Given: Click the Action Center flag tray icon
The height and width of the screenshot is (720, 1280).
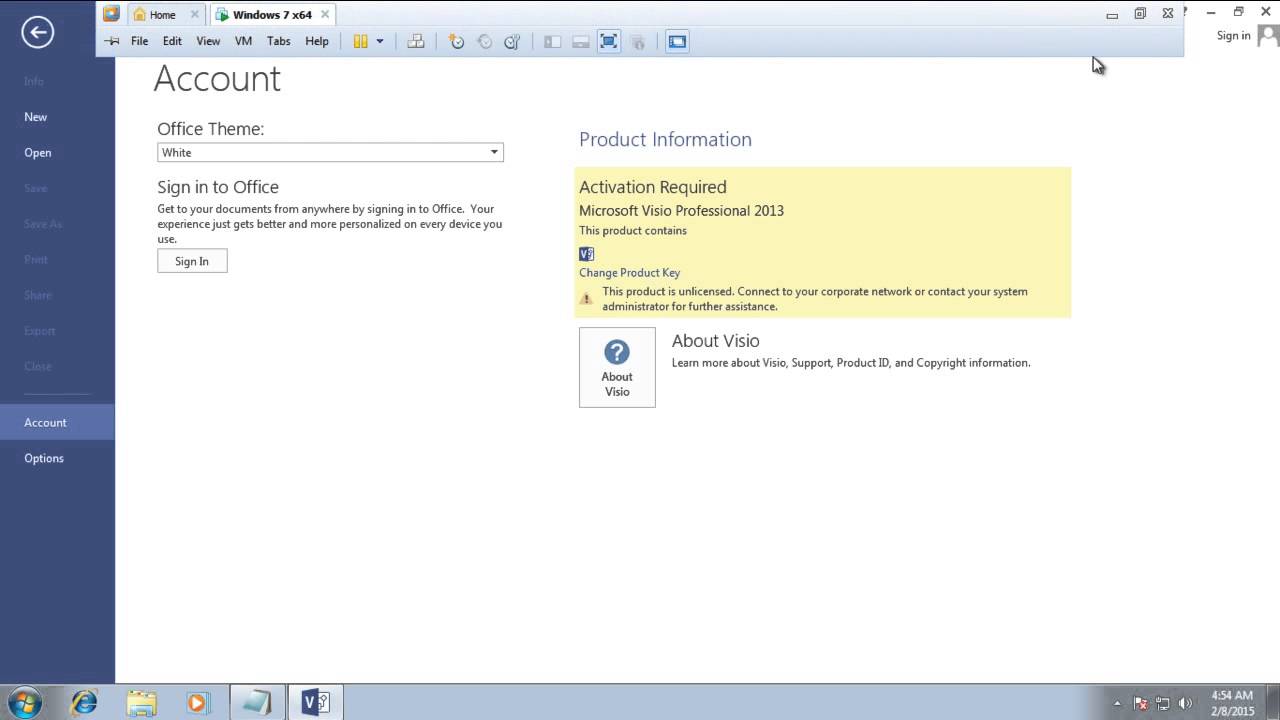Looking at the screenshot, I should (x=1141, y=703).
